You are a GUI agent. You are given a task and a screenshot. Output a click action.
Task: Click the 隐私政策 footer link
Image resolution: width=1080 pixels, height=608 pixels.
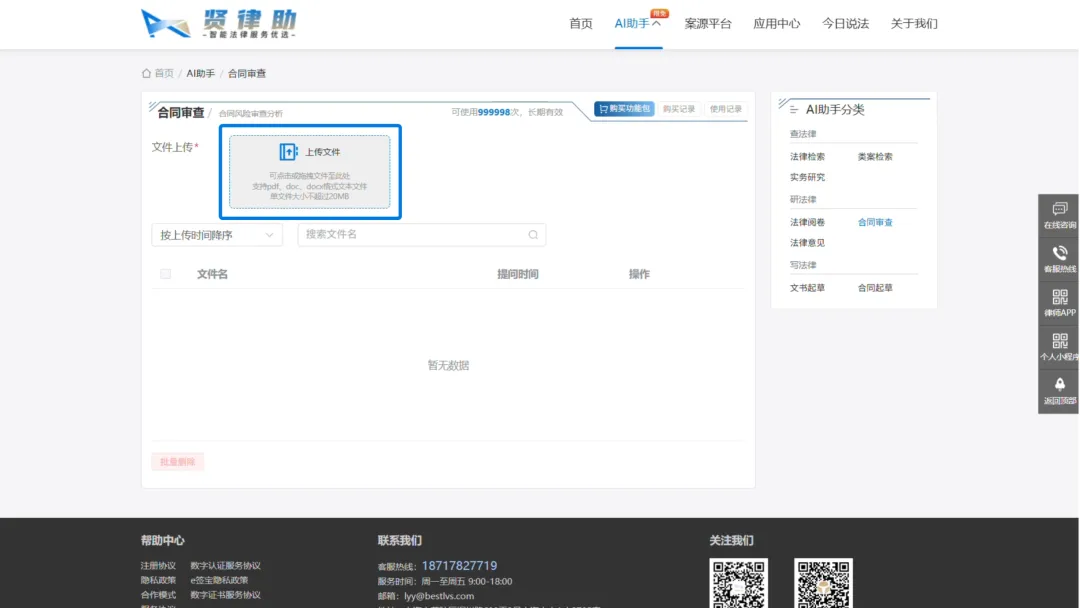pyautogui.click(x=158, y=580)
